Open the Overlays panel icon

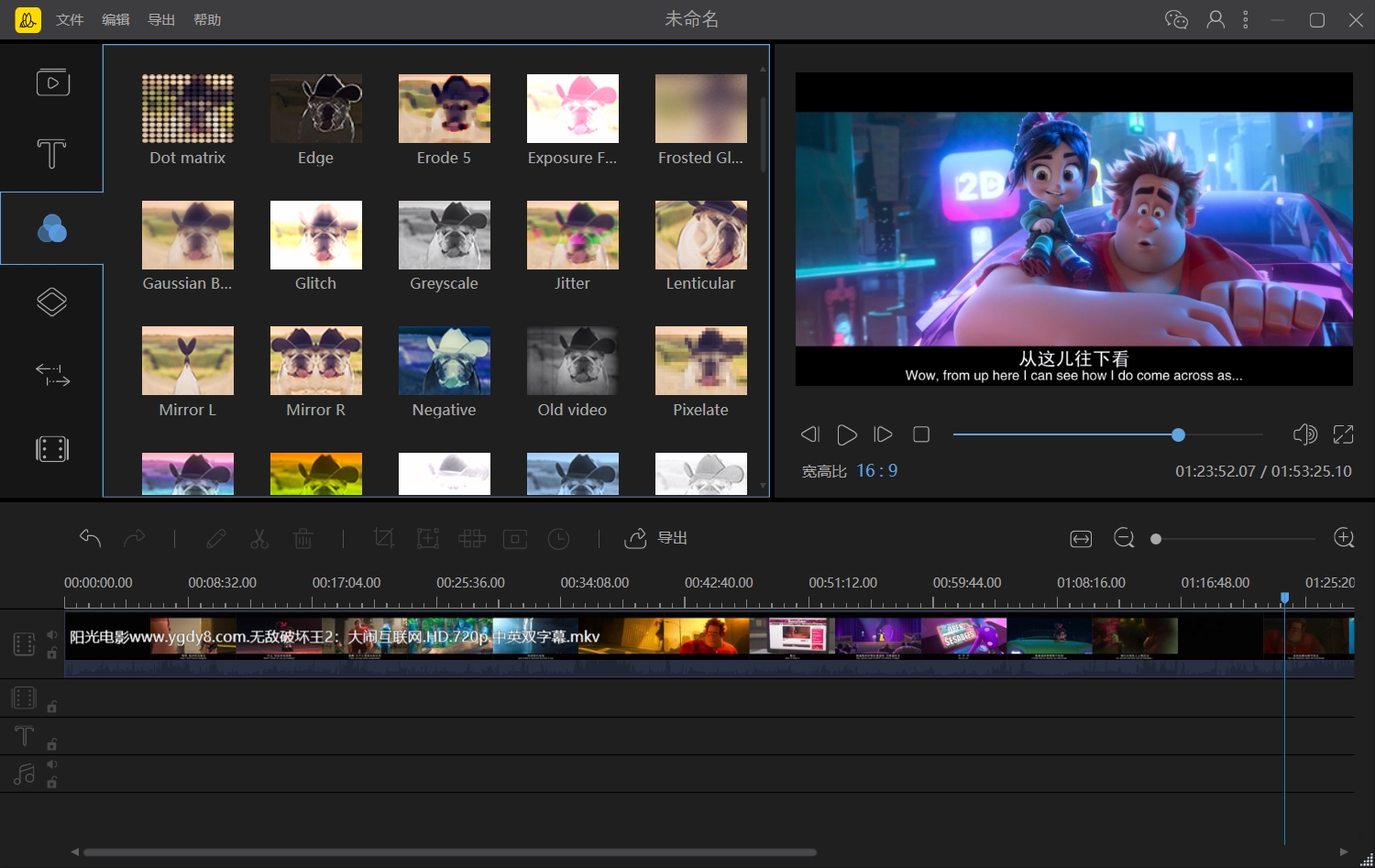pos(51,302)
